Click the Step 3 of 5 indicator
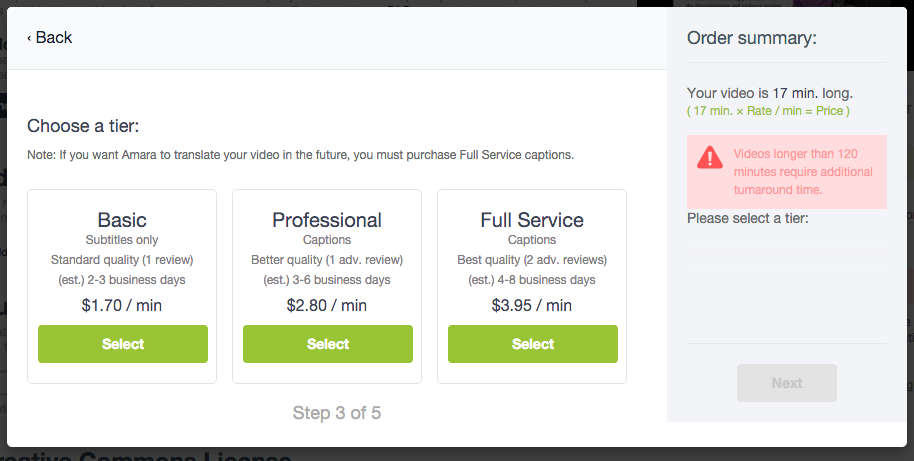Image resolution: width=914 pixels, height=461 pixels. (337, 413)
